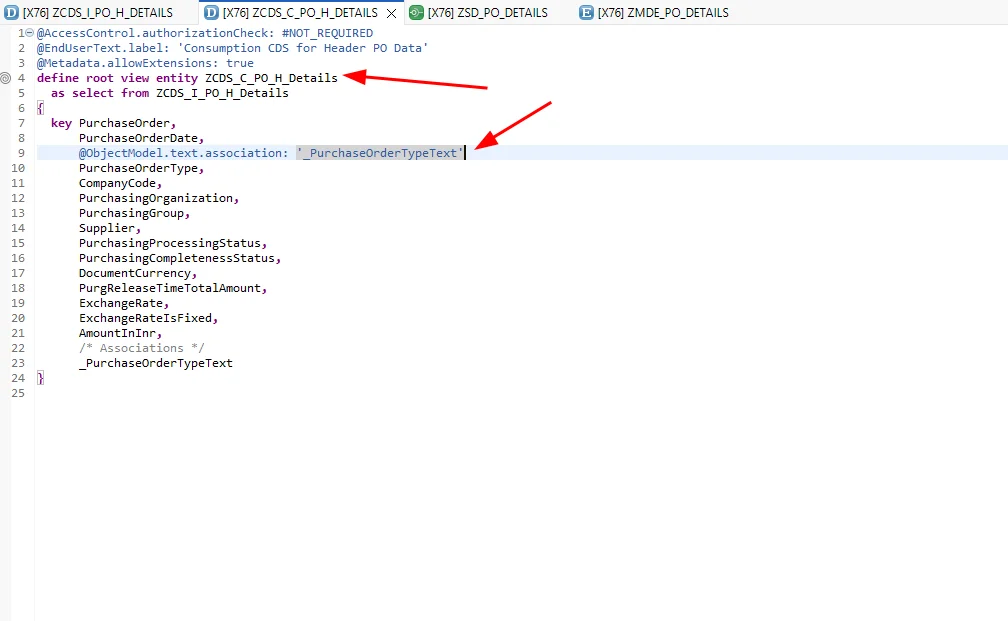Click the 'as select from' keywords
This screenshot has width=1008, height=621.
point(100,93)
